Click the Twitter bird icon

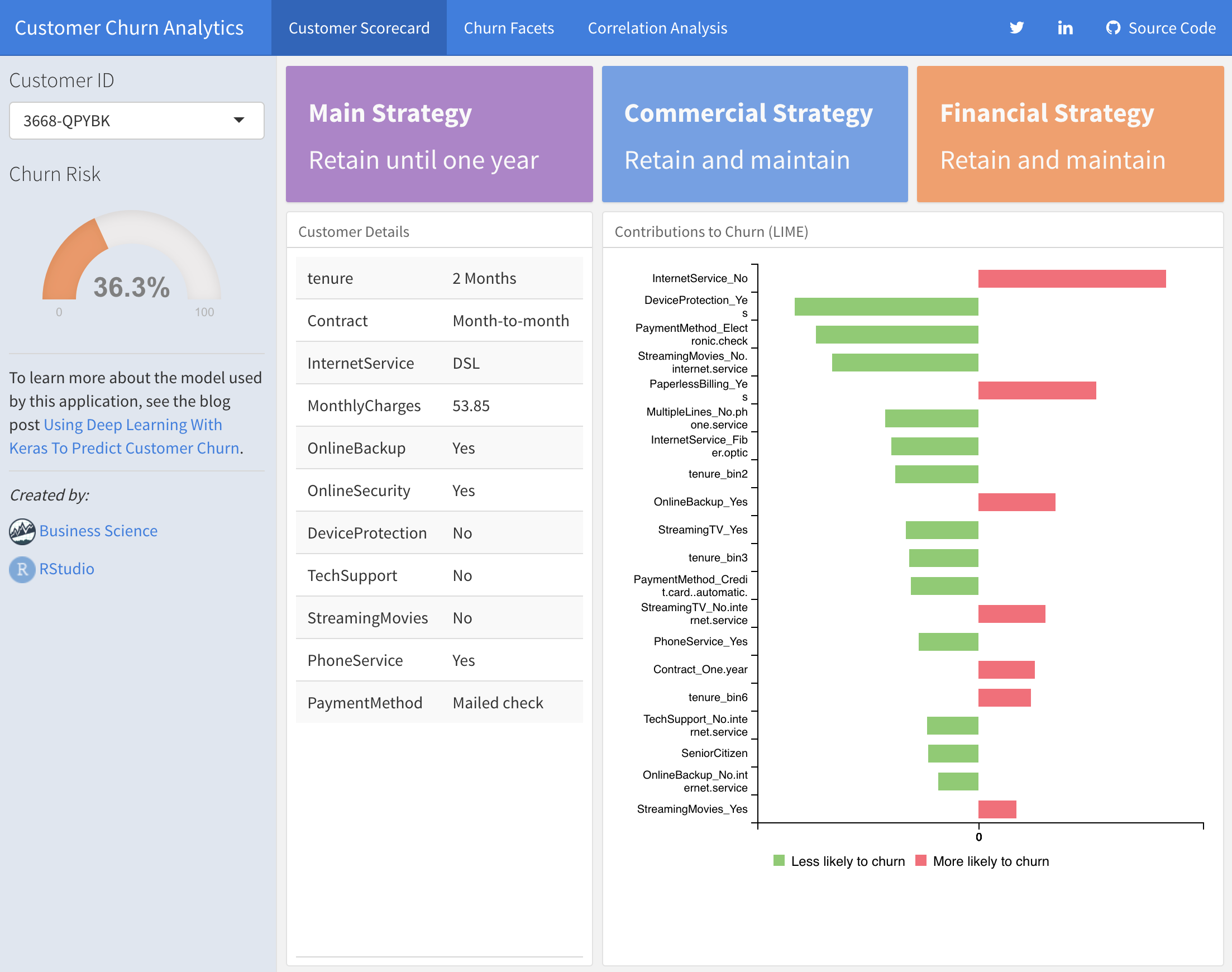click(x=1016, y=28)
